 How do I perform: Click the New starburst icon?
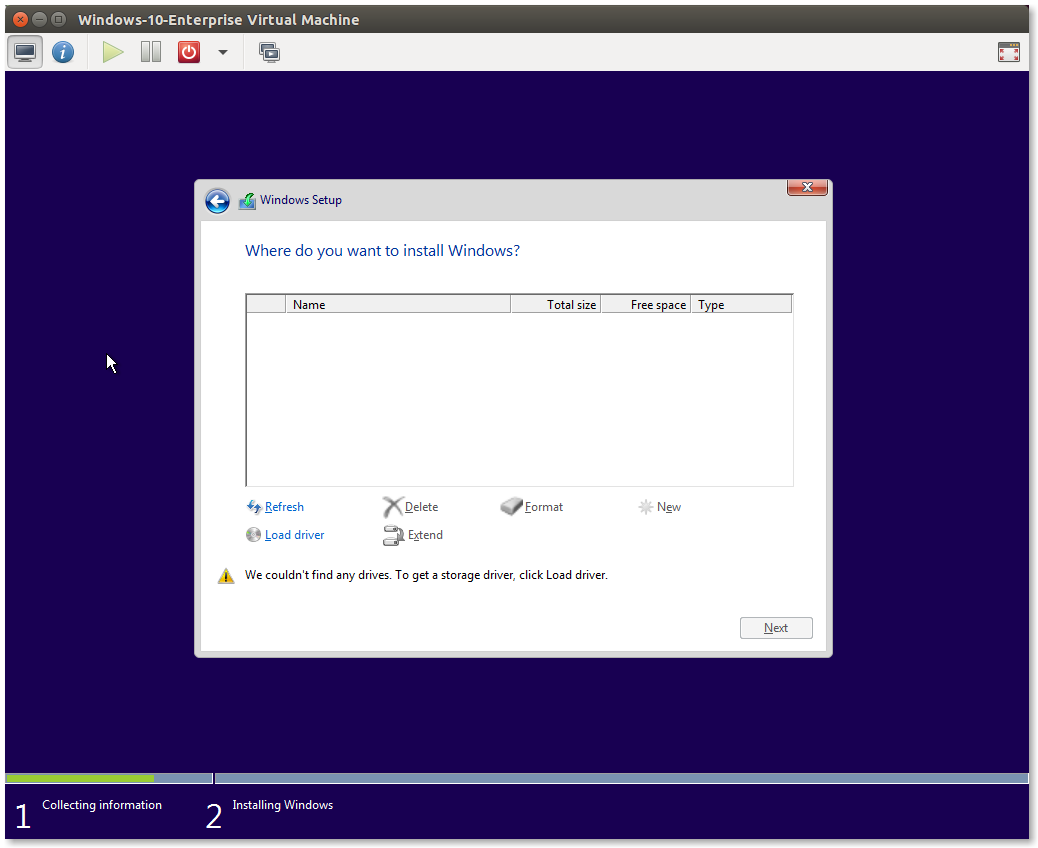click(x=645, y=507)
